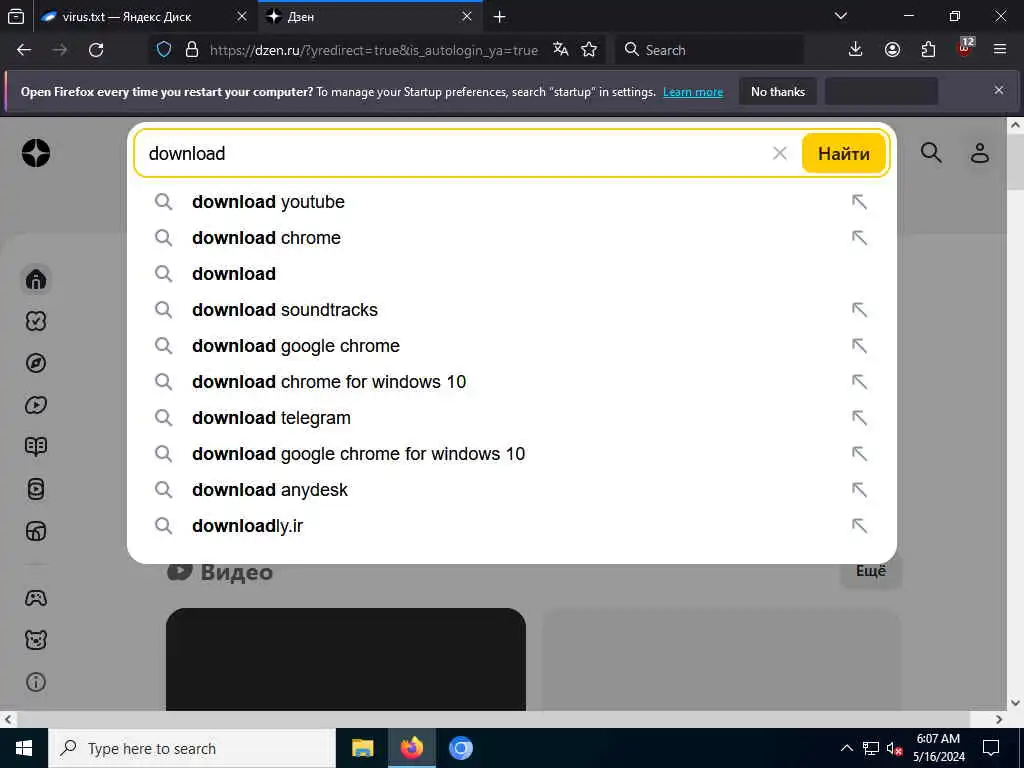Fill query with 'download chrome' arrow

pyautogui.click(x=859, y=238)
